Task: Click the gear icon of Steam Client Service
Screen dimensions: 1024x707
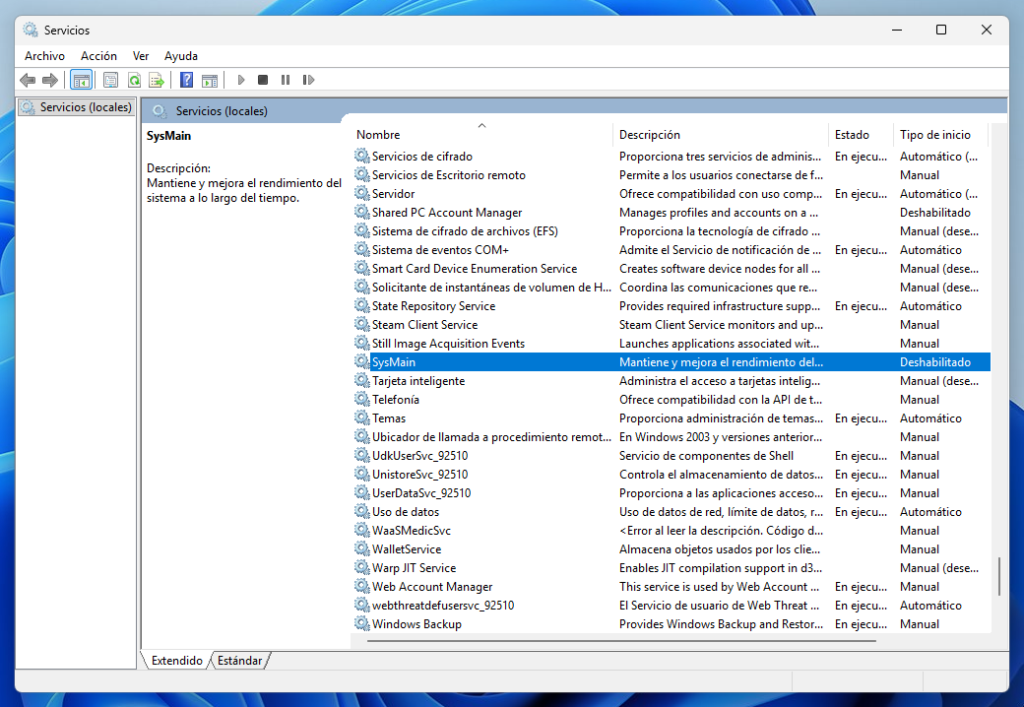Action: click(362, 324)
